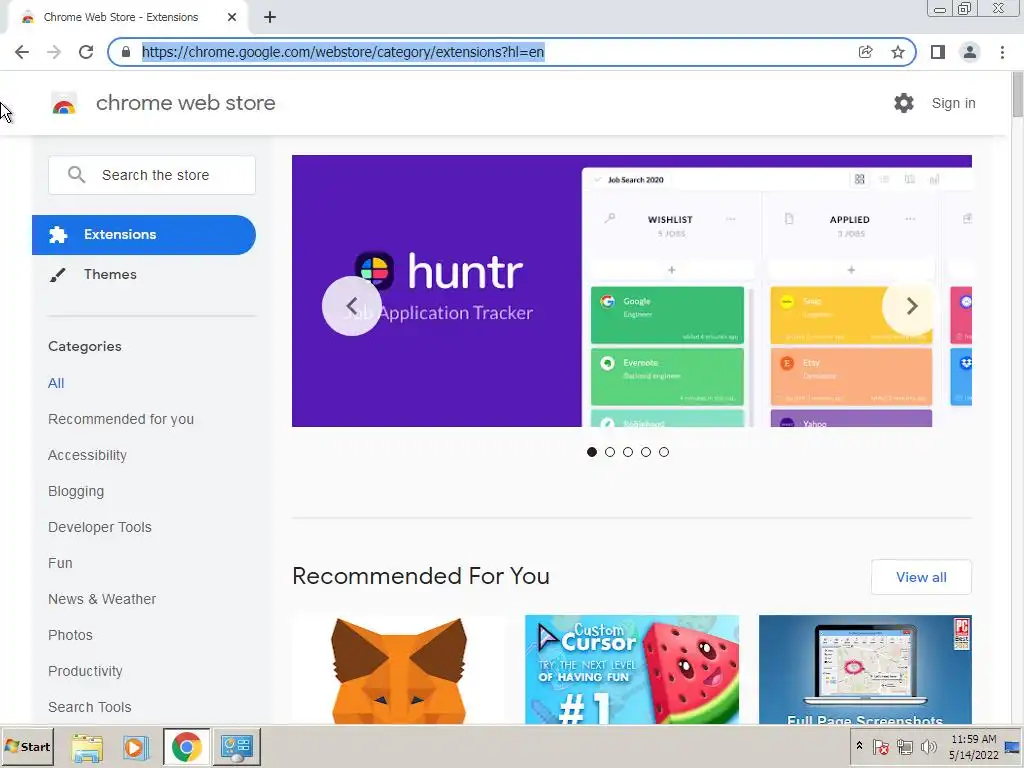Image resolution: width=1024 pixels, height=768 pixels.
Task: Open the Fun category
Action: tap(60, 563)
